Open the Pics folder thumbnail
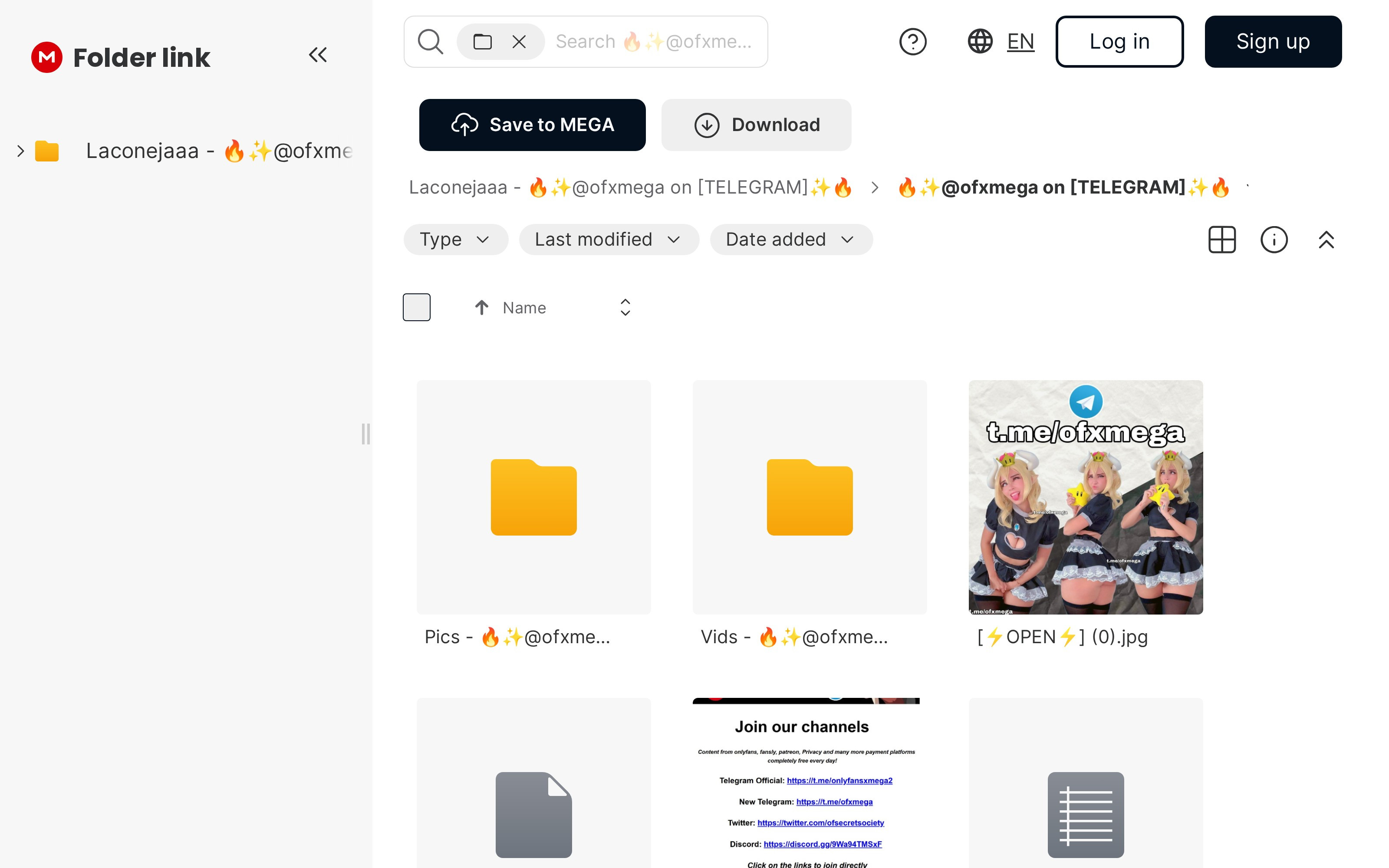This screenshot has height=868, width=1389. (534, 497)
